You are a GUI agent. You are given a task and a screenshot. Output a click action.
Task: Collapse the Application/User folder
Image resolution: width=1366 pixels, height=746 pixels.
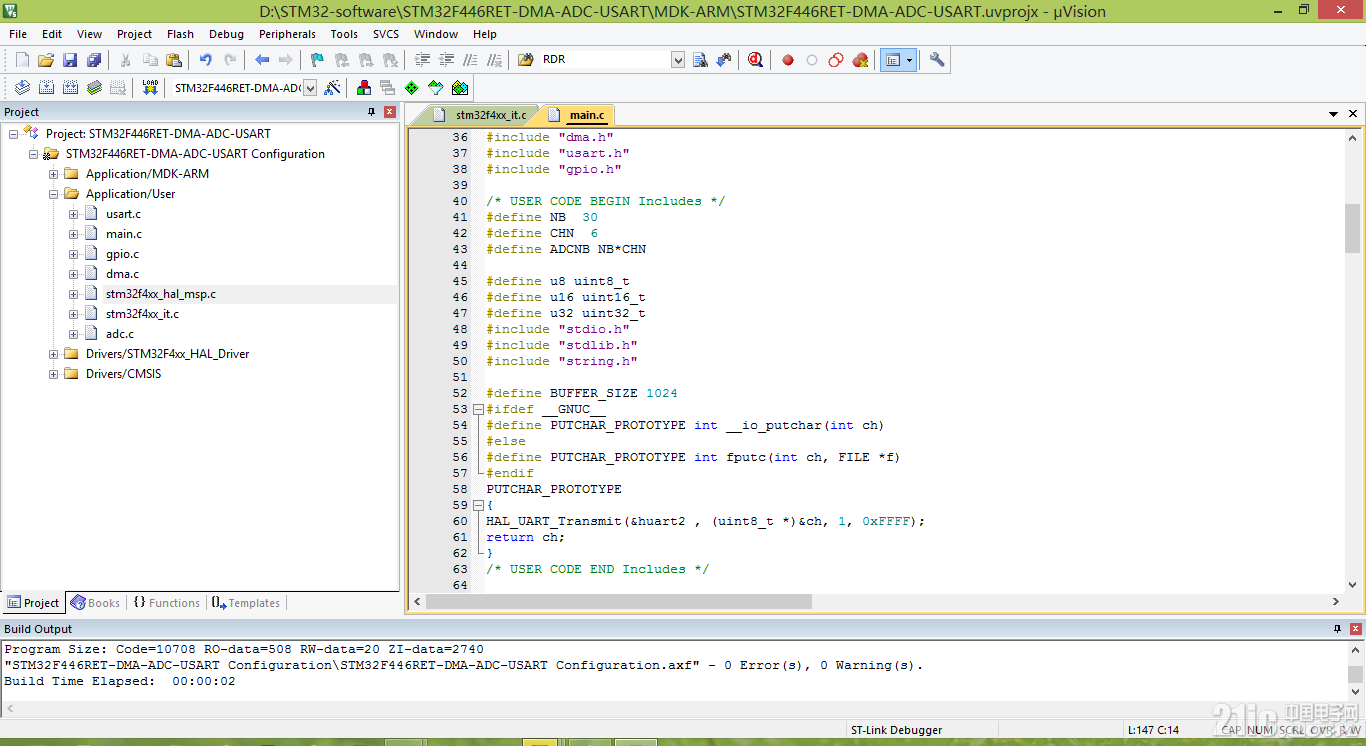[54, 194]
